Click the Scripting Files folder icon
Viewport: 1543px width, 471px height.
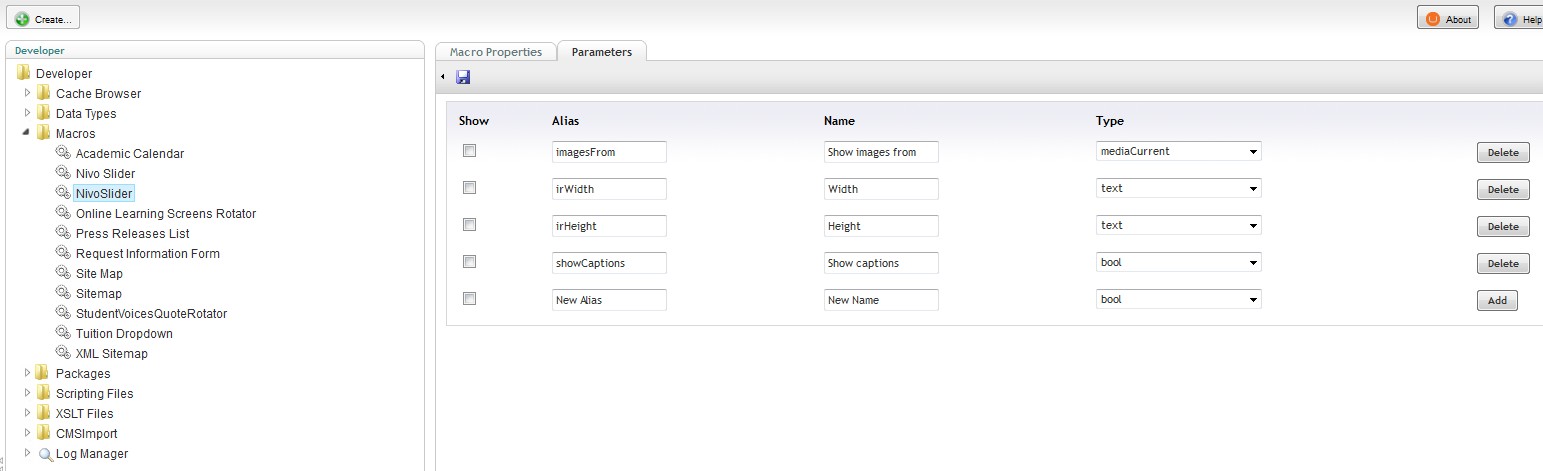(x=43, y=393)
